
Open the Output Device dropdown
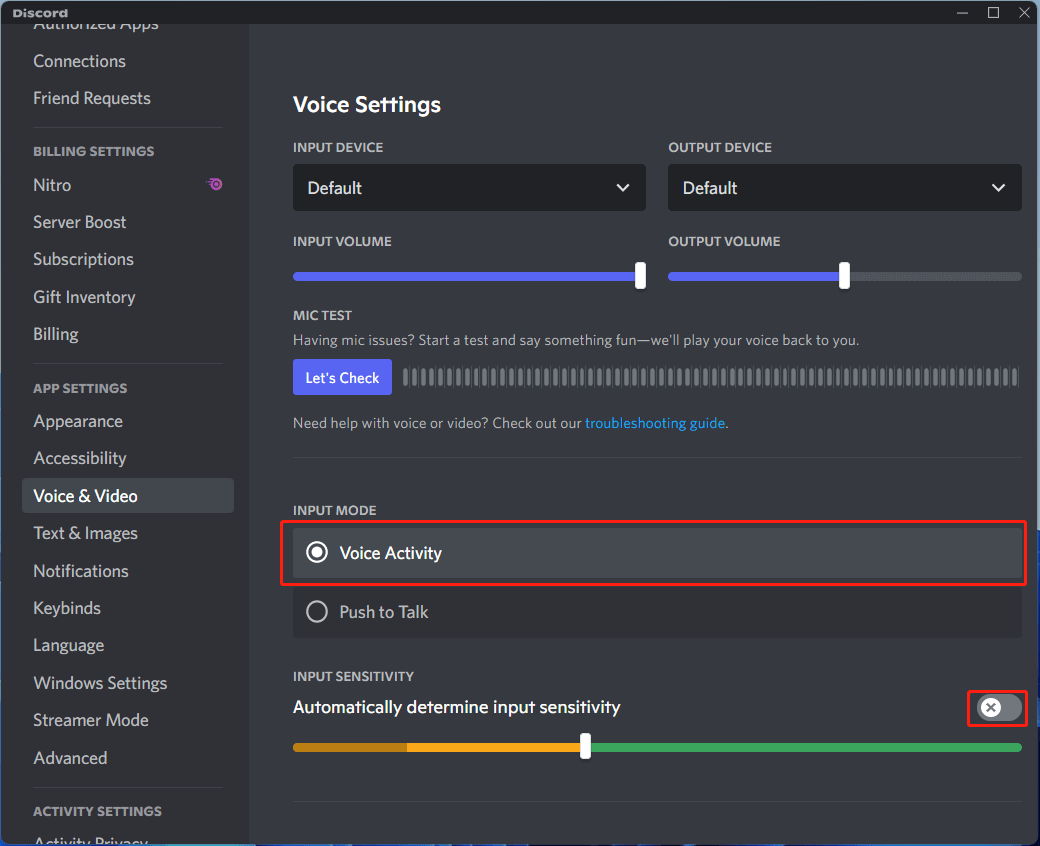pos(844,188)
